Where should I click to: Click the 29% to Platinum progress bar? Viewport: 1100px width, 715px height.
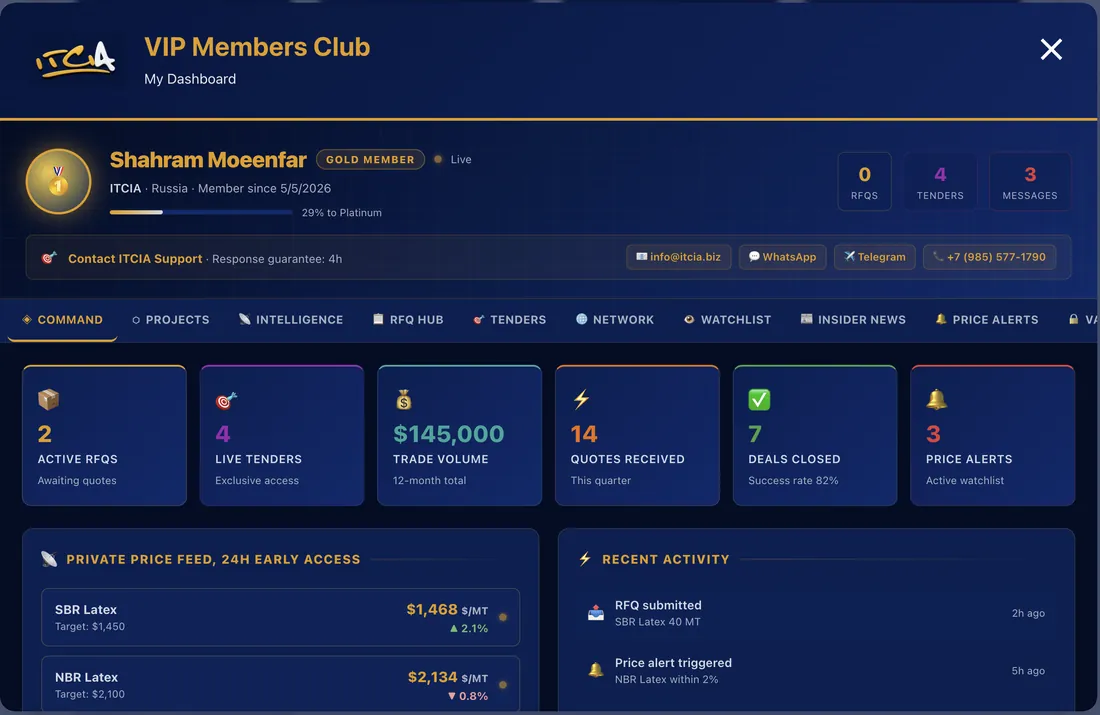tap(201, 212)
